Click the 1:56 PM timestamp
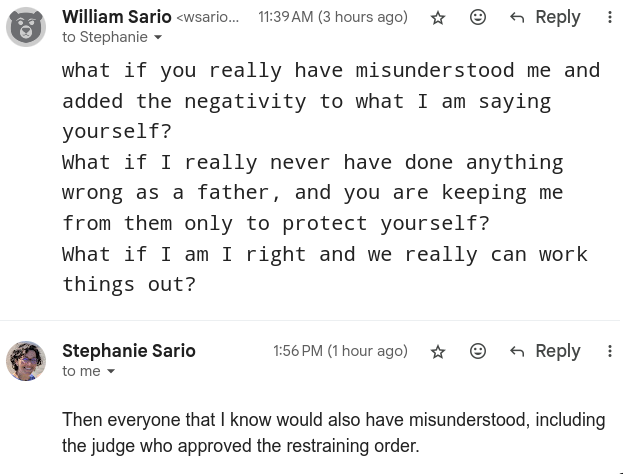The image size is (623, 474). tap(340, 351)
